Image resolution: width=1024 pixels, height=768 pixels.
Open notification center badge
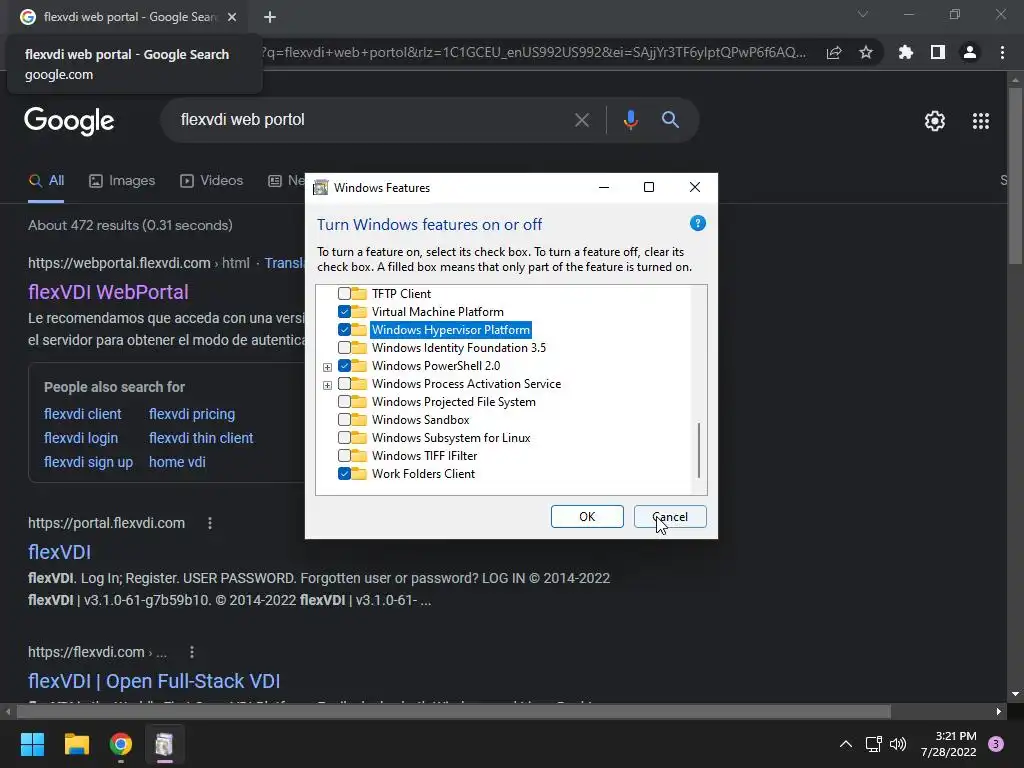pyautogui.click(x=995, y=744)
